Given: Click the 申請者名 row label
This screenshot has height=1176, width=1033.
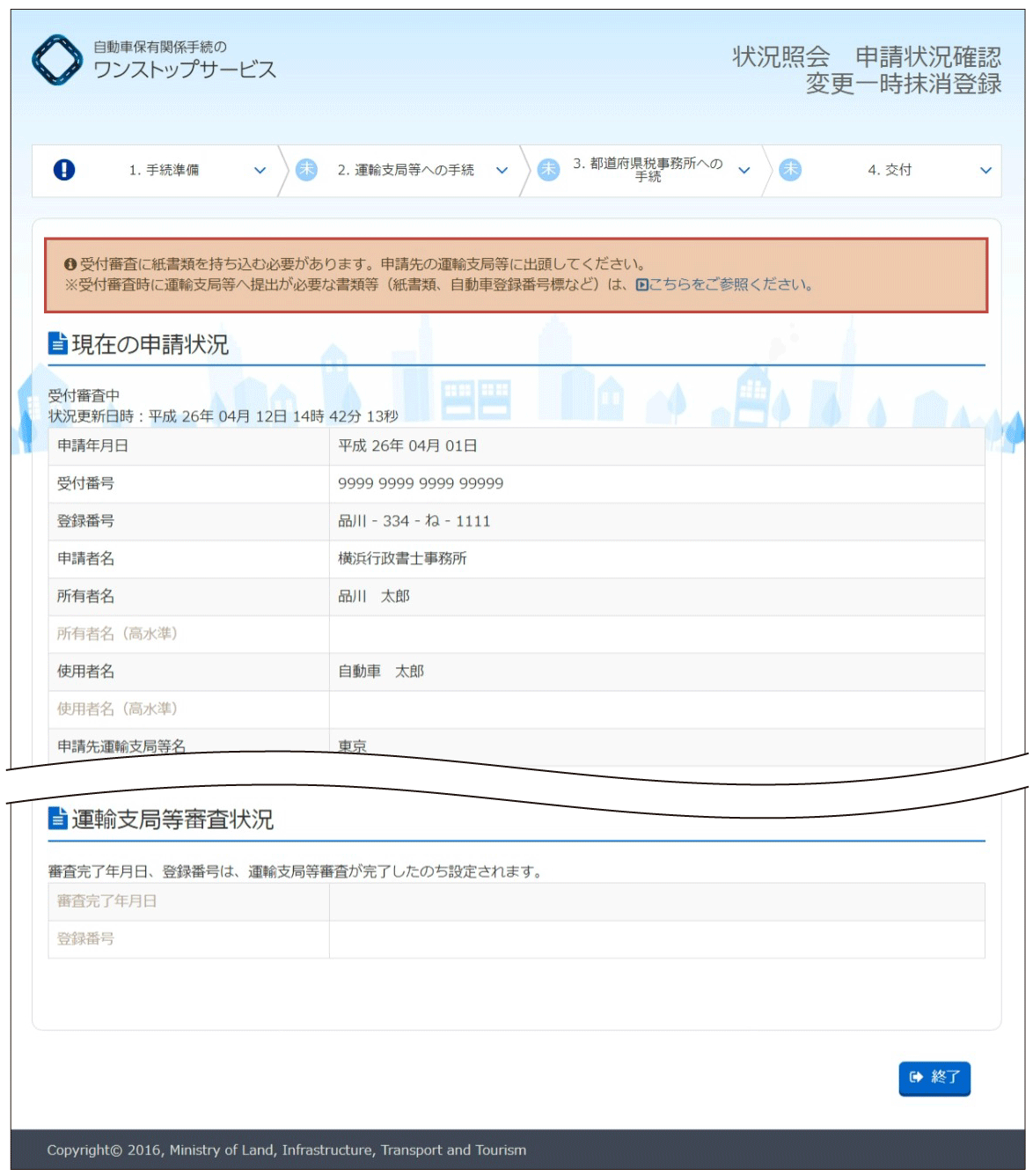Looking at the screenshot, I should (85, 559).
